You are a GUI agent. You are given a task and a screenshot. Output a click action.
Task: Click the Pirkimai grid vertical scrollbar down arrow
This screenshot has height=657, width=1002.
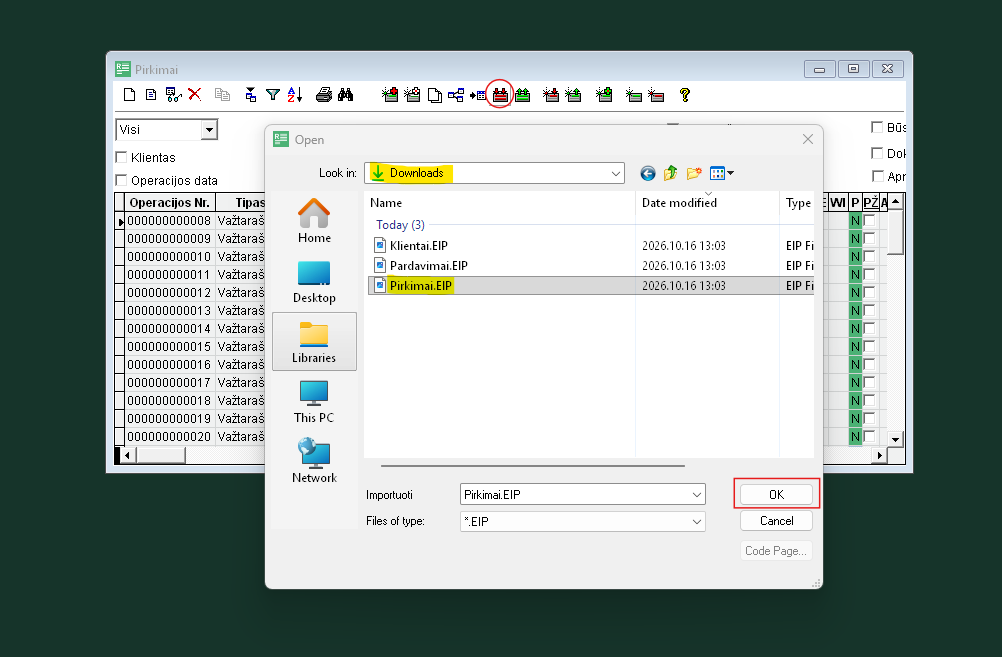pyautogui.click(x=895, y=439)
